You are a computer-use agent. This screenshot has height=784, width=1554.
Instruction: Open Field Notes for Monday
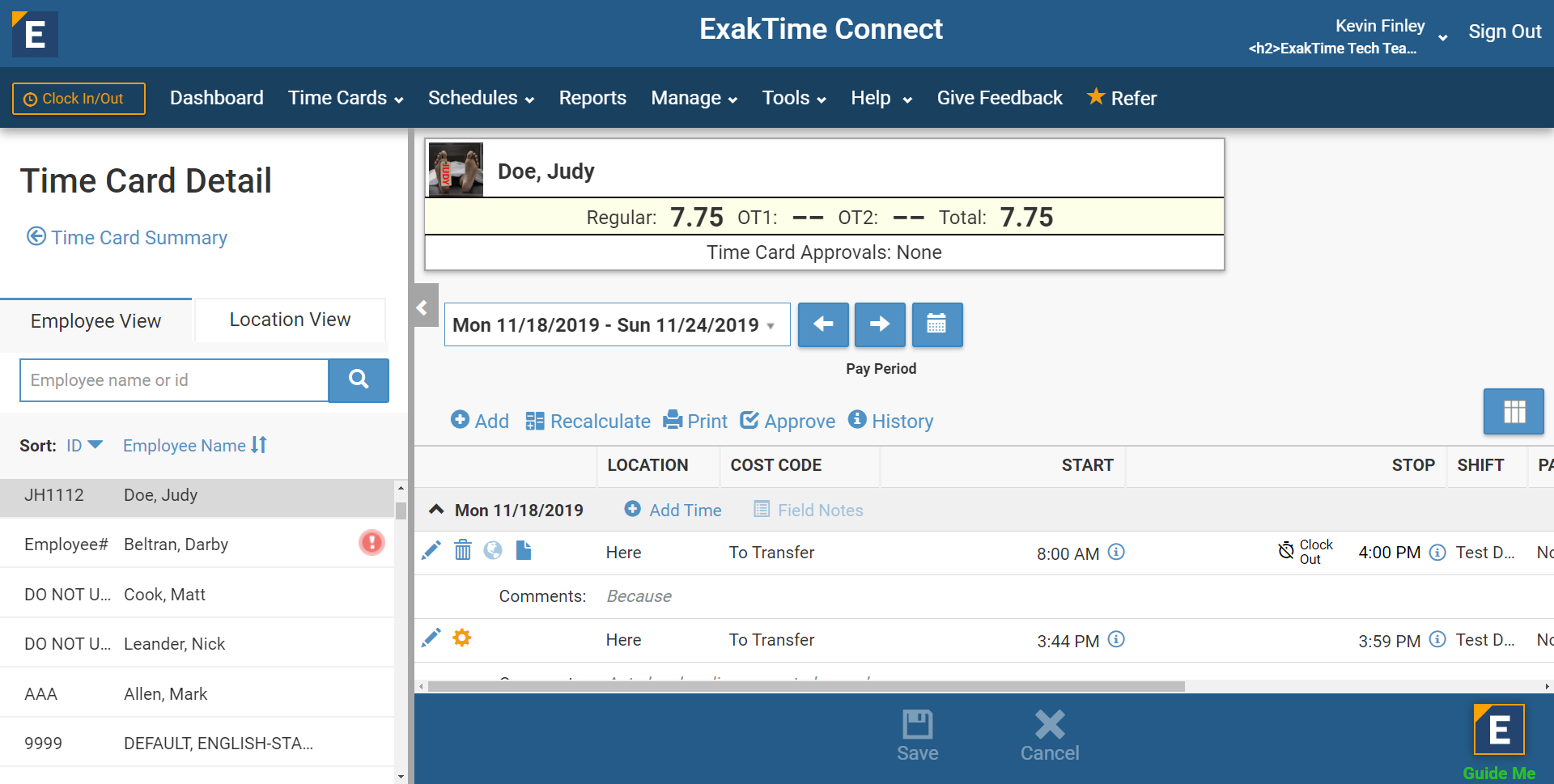tap(809, 510)
